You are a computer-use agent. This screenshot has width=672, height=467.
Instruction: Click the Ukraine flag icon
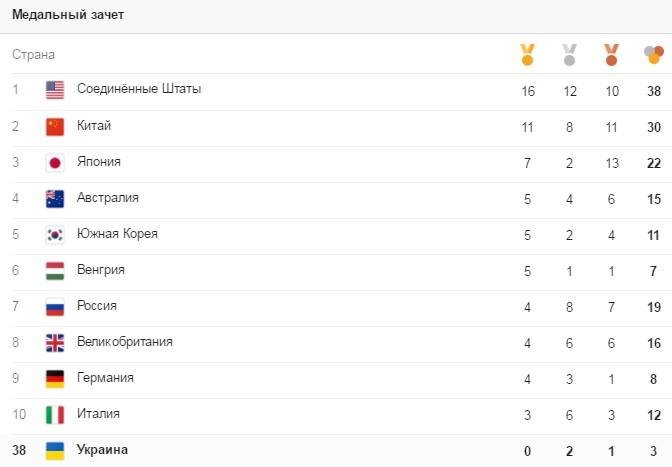pyautogui.click(x=55, y=450)
